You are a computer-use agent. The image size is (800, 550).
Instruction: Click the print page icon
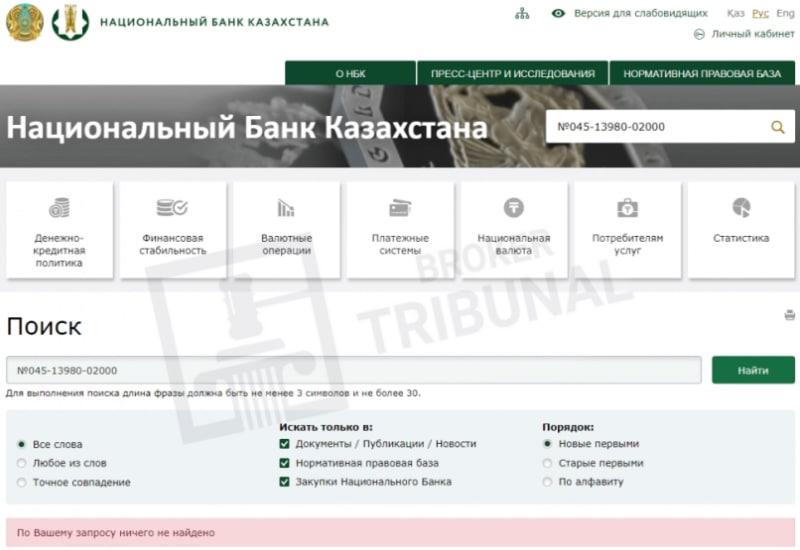[789, 315]
